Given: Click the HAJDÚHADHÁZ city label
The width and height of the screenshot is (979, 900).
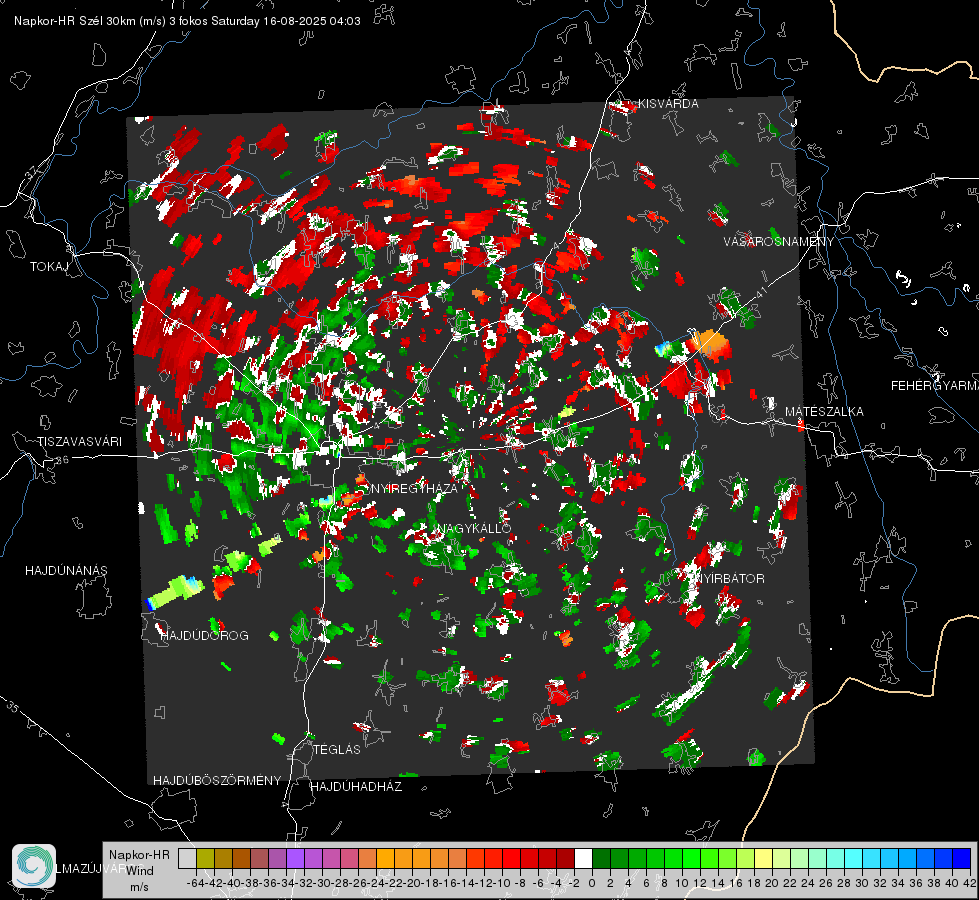Looking at the screenshot, I should tap(357, 787).
